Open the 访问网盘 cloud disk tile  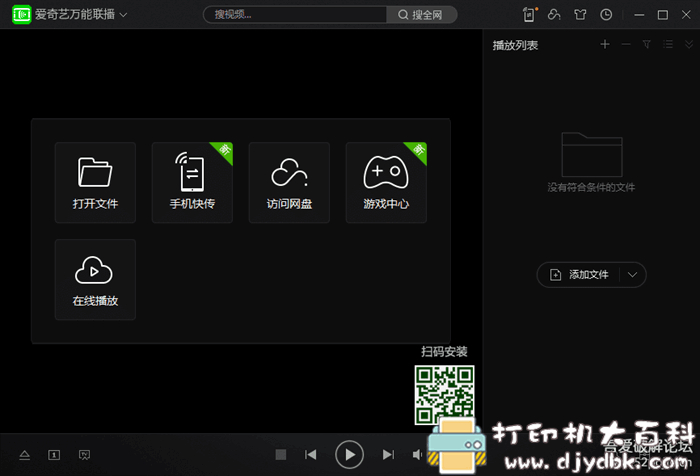[x=289, y=182]
